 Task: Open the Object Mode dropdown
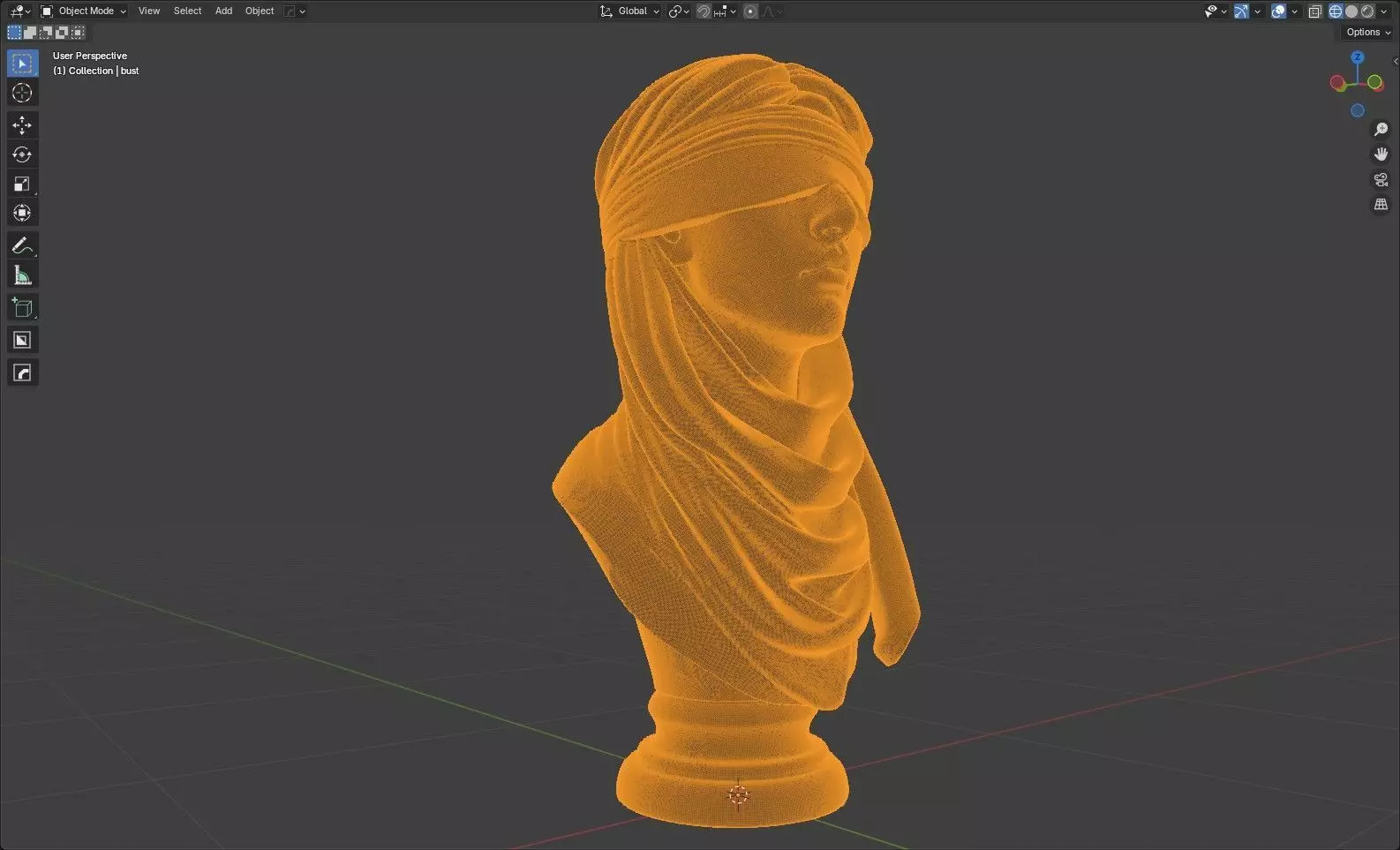[x=84, y=11]
